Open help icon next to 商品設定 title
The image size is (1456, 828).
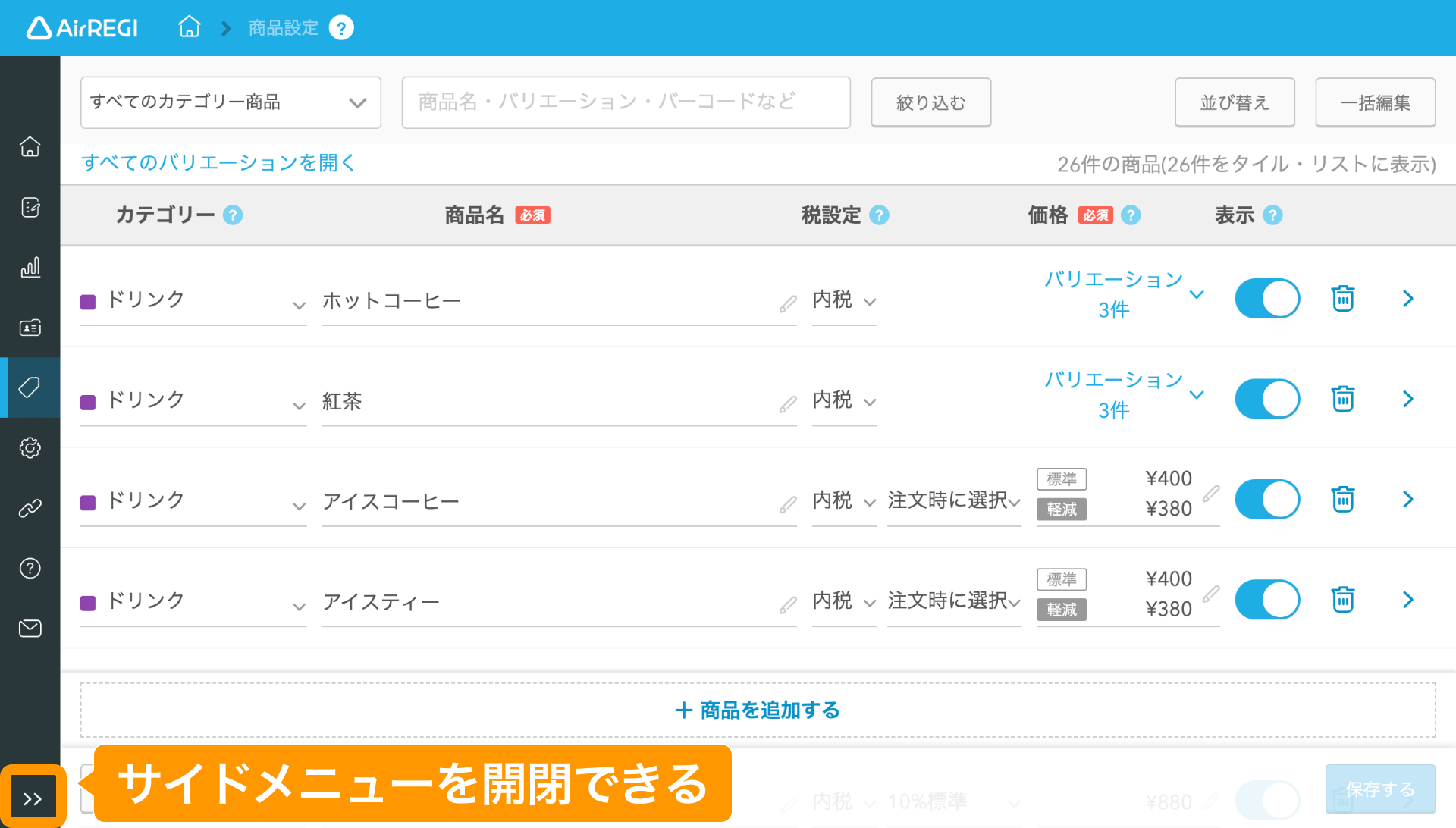[x=341, y=28]
